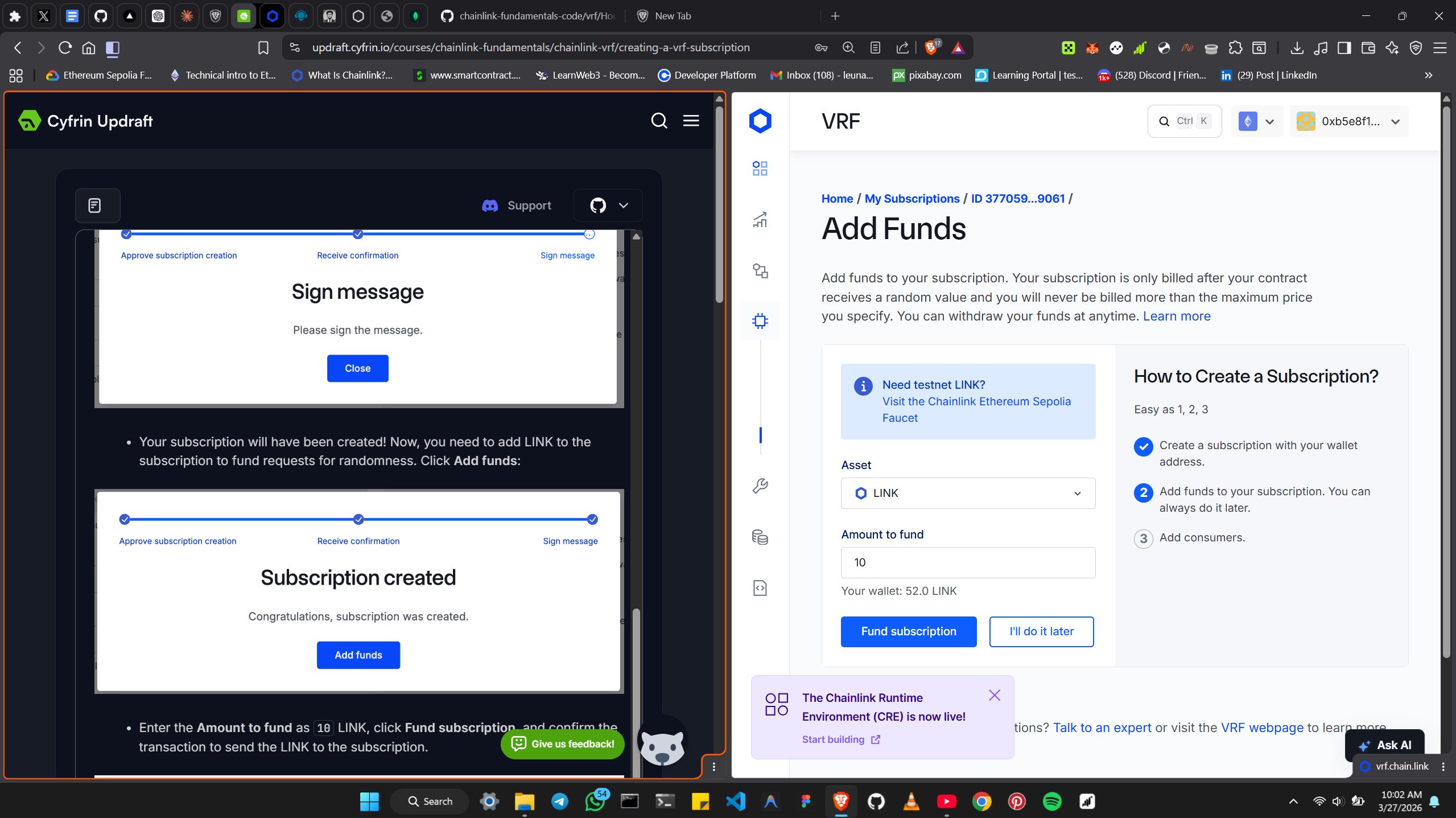Open Cyfrin Updraft hamburger menu

tap(691, 121)
